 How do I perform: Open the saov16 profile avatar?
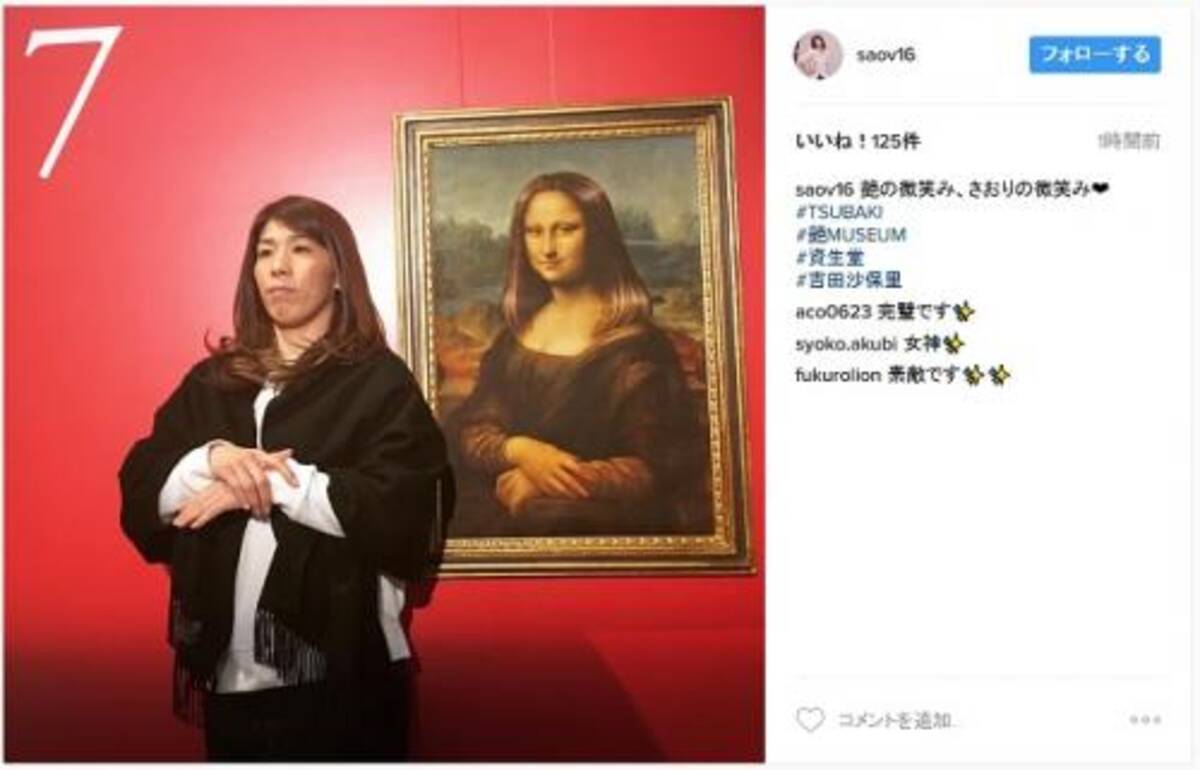point(818,55)
